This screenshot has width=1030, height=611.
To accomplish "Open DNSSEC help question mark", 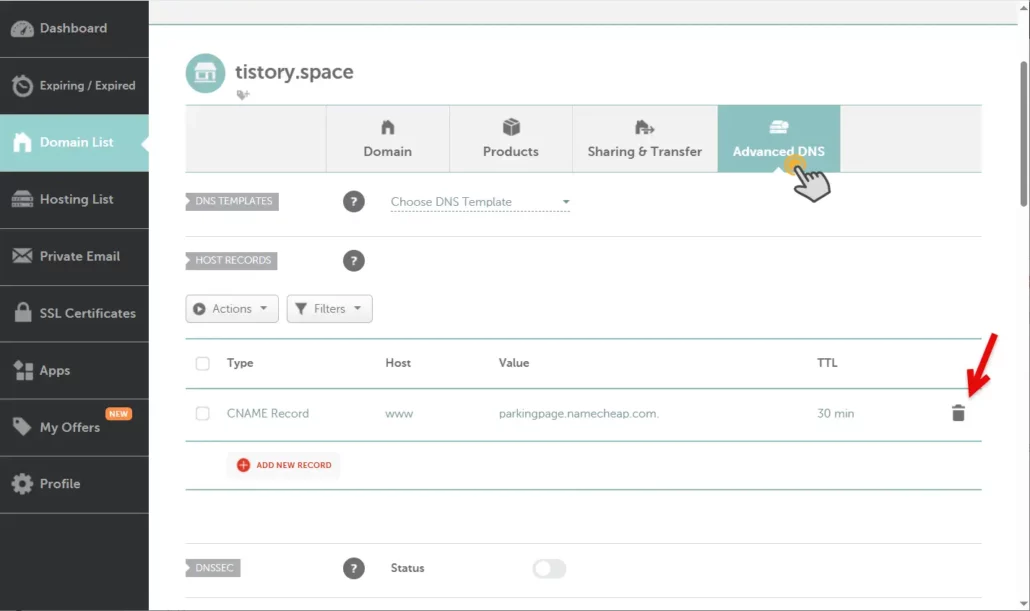I will point(353,568).
